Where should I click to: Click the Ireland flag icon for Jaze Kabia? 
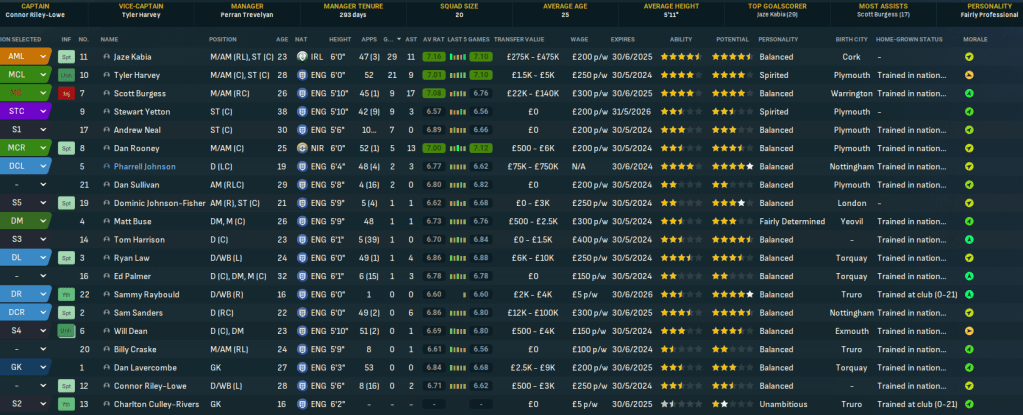click(x=301, y=57)
